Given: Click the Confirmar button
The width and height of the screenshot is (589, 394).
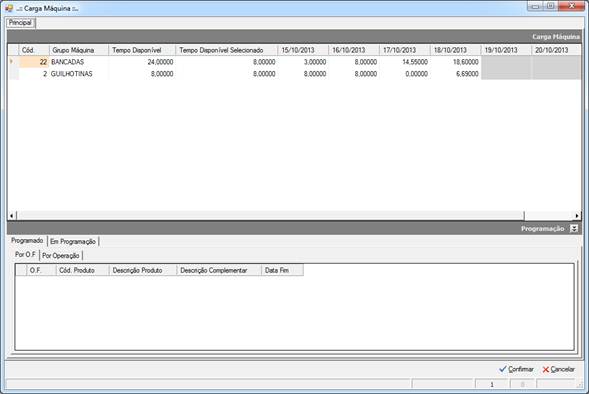Looking at the screenshot, I should (x=517, y=369).
